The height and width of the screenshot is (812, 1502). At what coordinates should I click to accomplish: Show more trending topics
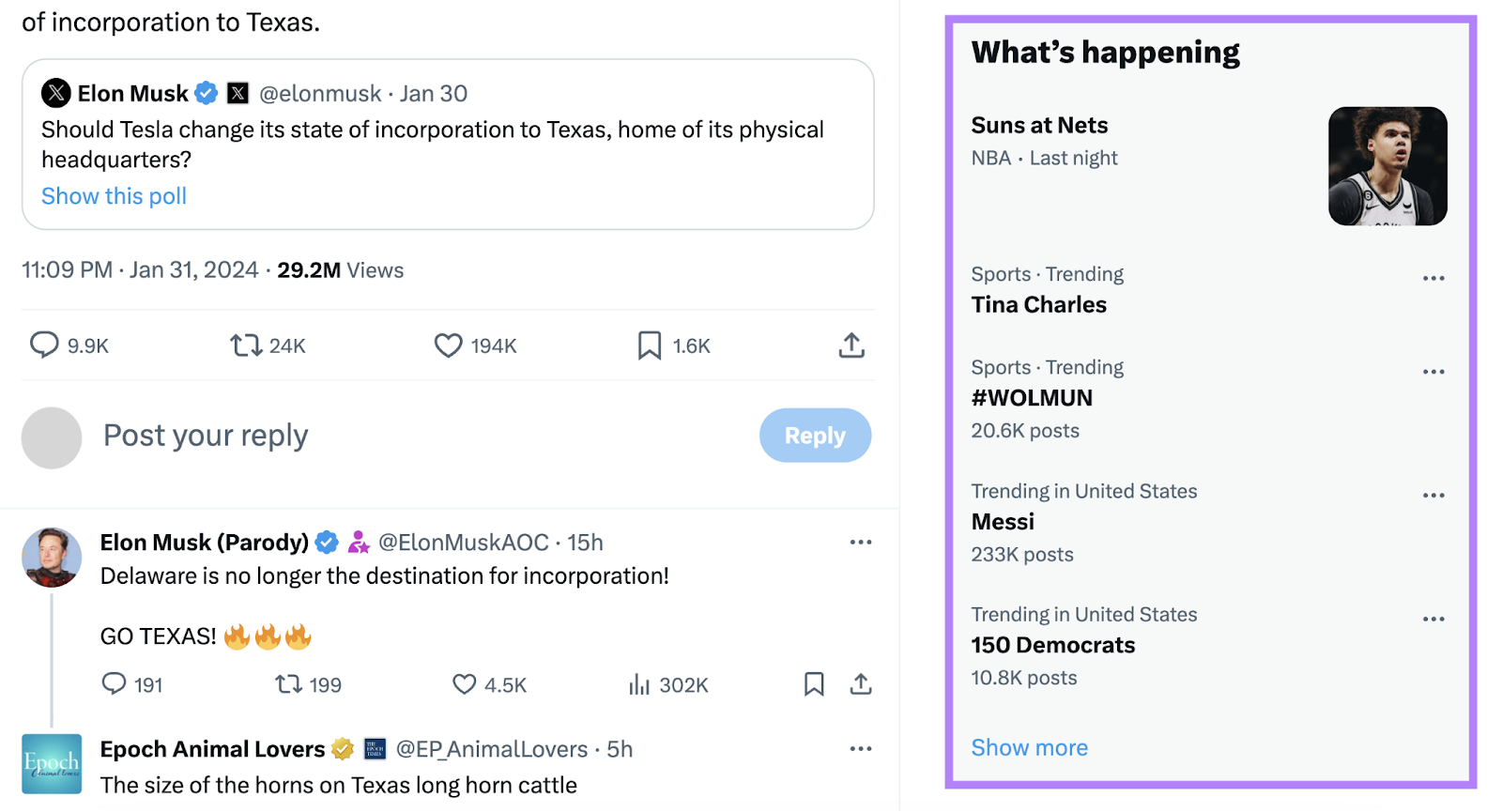click(1030, 747)
